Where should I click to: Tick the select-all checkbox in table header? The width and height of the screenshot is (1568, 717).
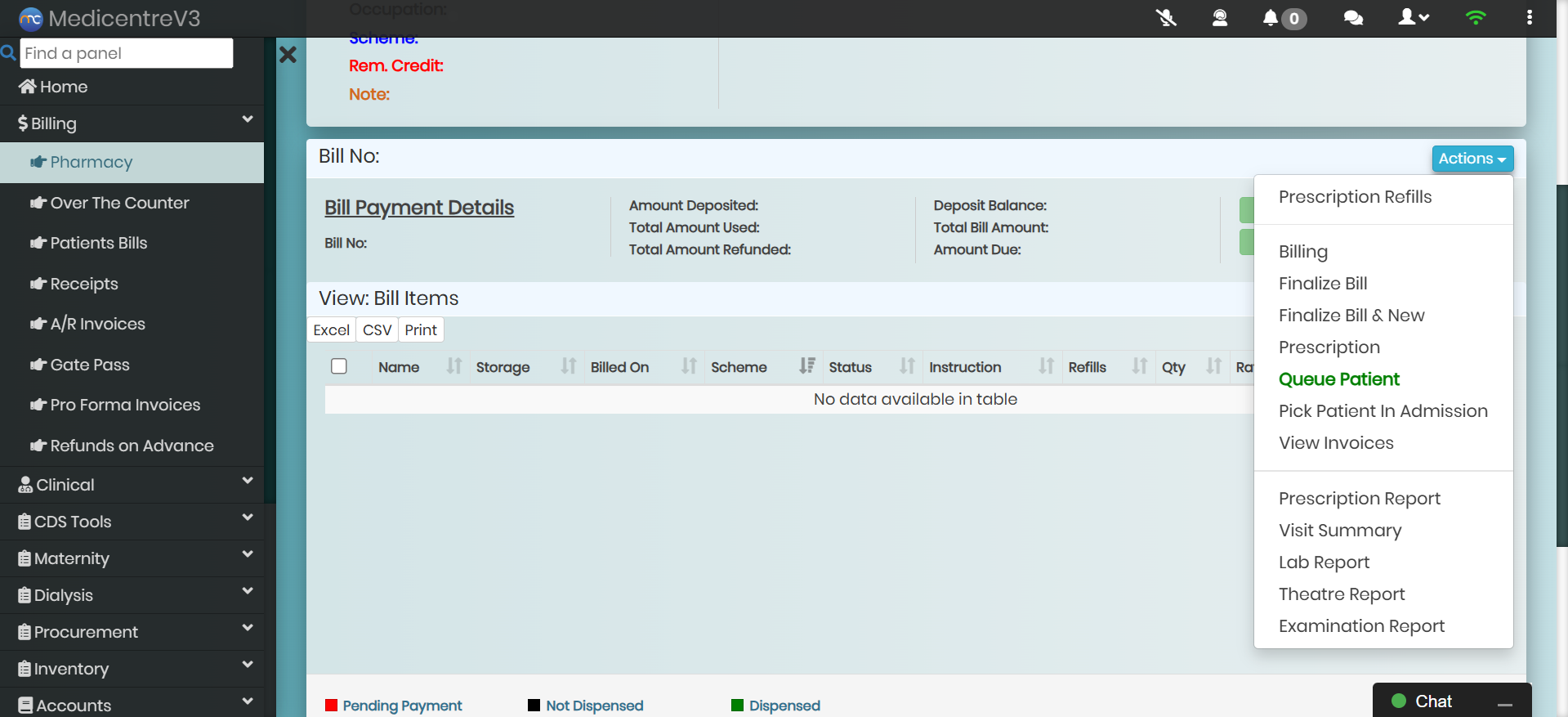pos(339,366)
